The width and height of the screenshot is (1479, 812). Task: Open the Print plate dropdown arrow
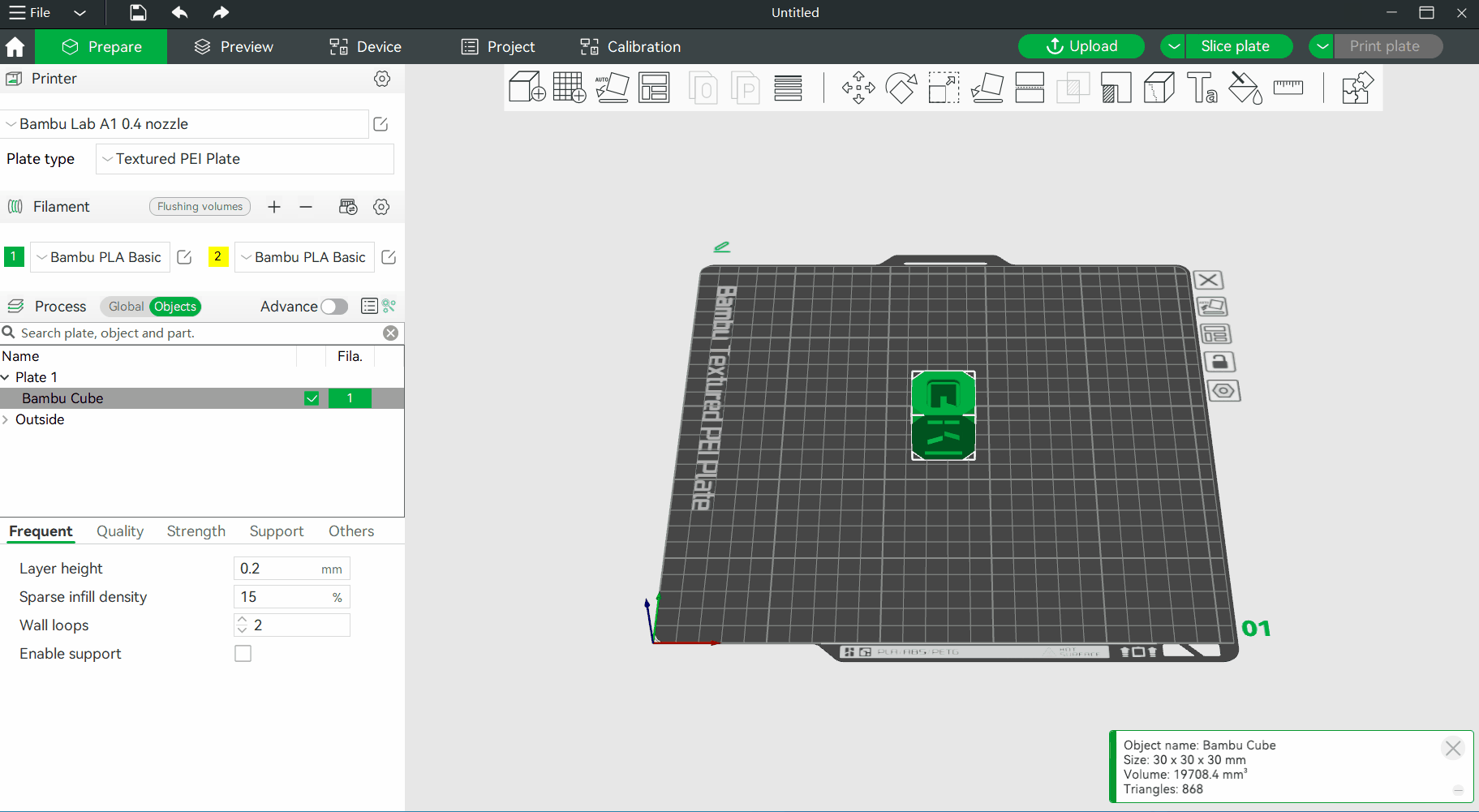(x=1322, y=46)
